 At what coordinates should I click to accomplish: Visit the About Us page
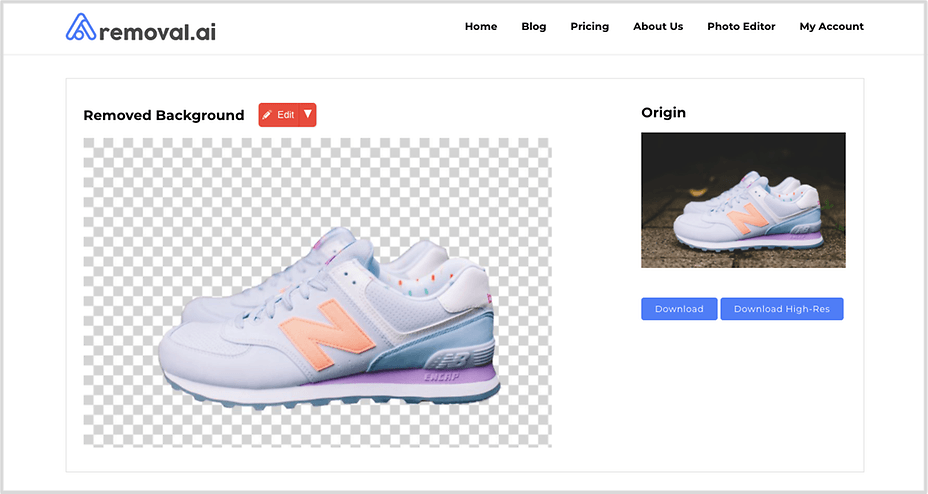pyautogui.click(x=658, y=27)
